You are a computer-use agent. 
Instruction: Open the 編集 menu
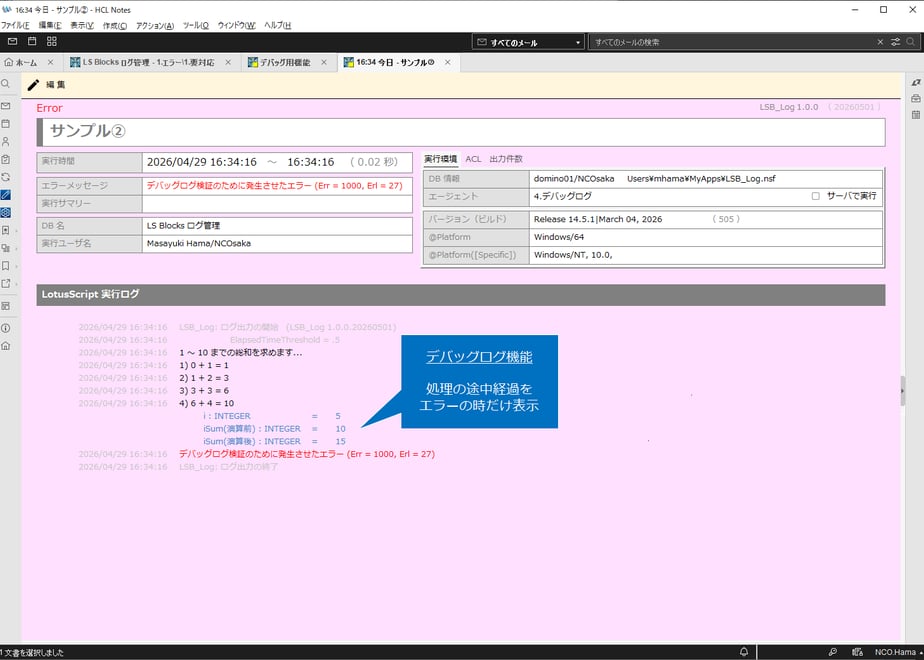click(x=50, y=25)
